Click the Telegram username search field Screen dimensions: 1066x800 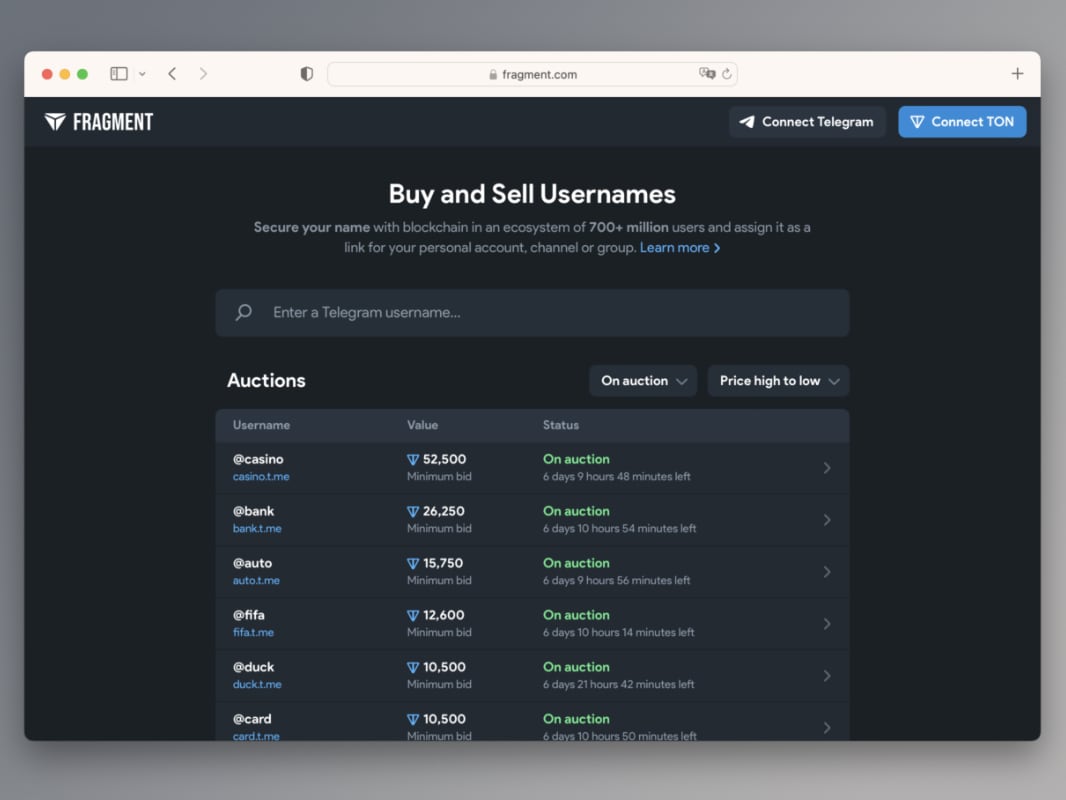tap(532, 313)
